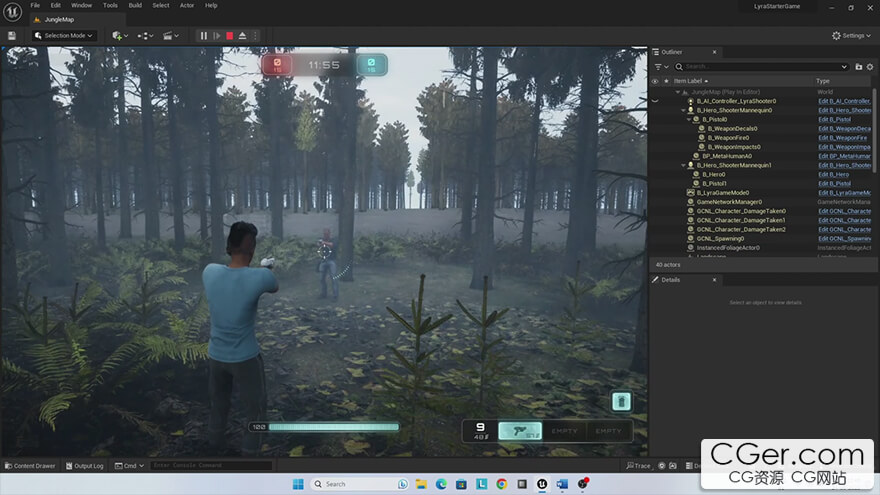This screenshot has width=880, height=495.
Task: Open the quick add content dropdown
Action: click(x=120, y=35)
